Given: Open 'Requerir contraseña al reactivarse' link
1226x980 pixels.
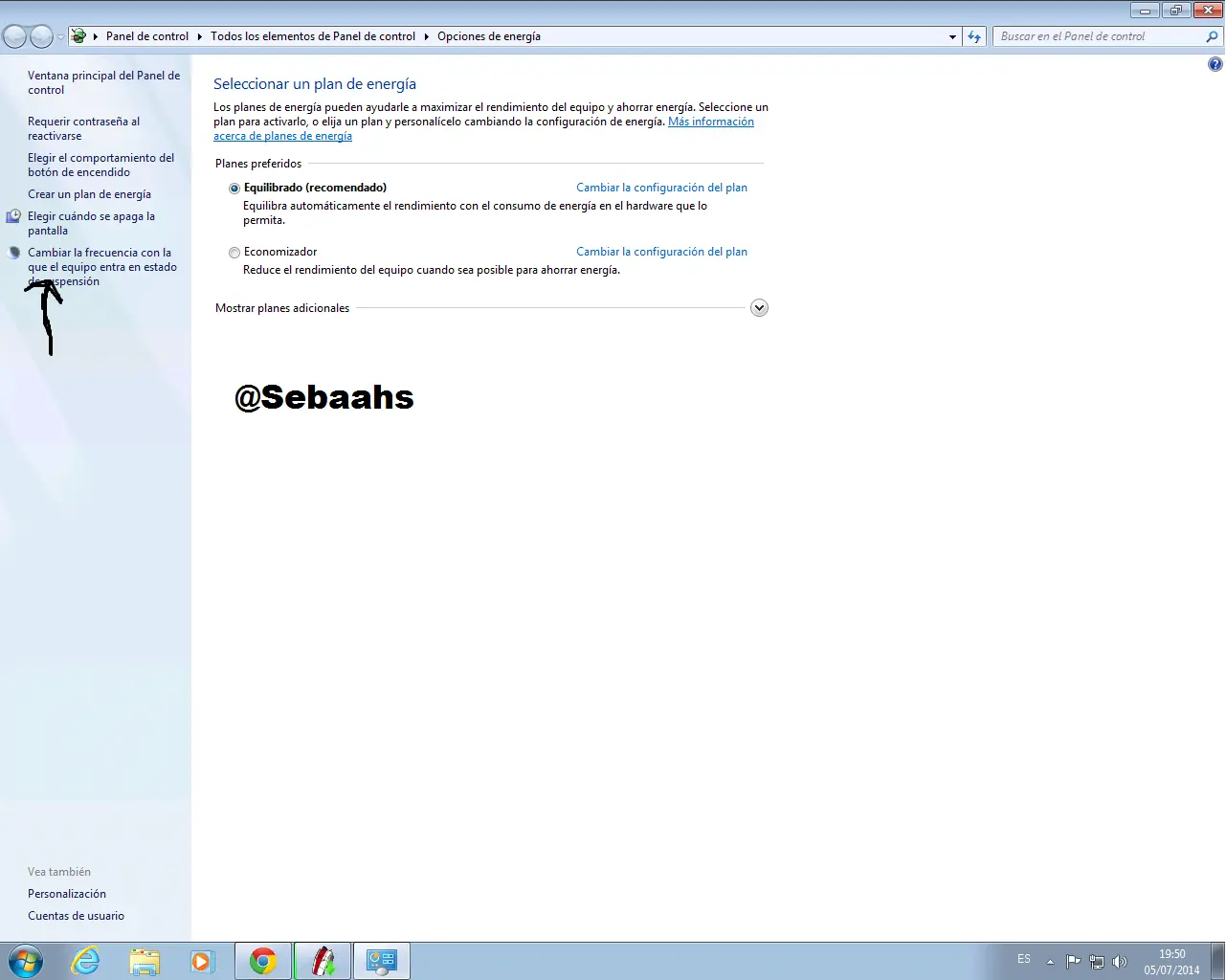Looking at the screenshot, I should coord(83,128).
